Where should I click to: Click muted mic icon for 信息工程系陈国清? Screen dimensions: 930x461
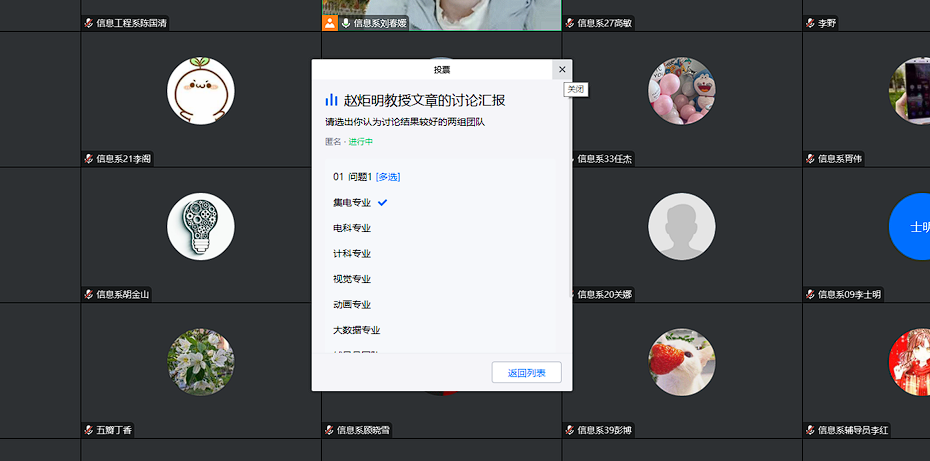click(89, 23)
